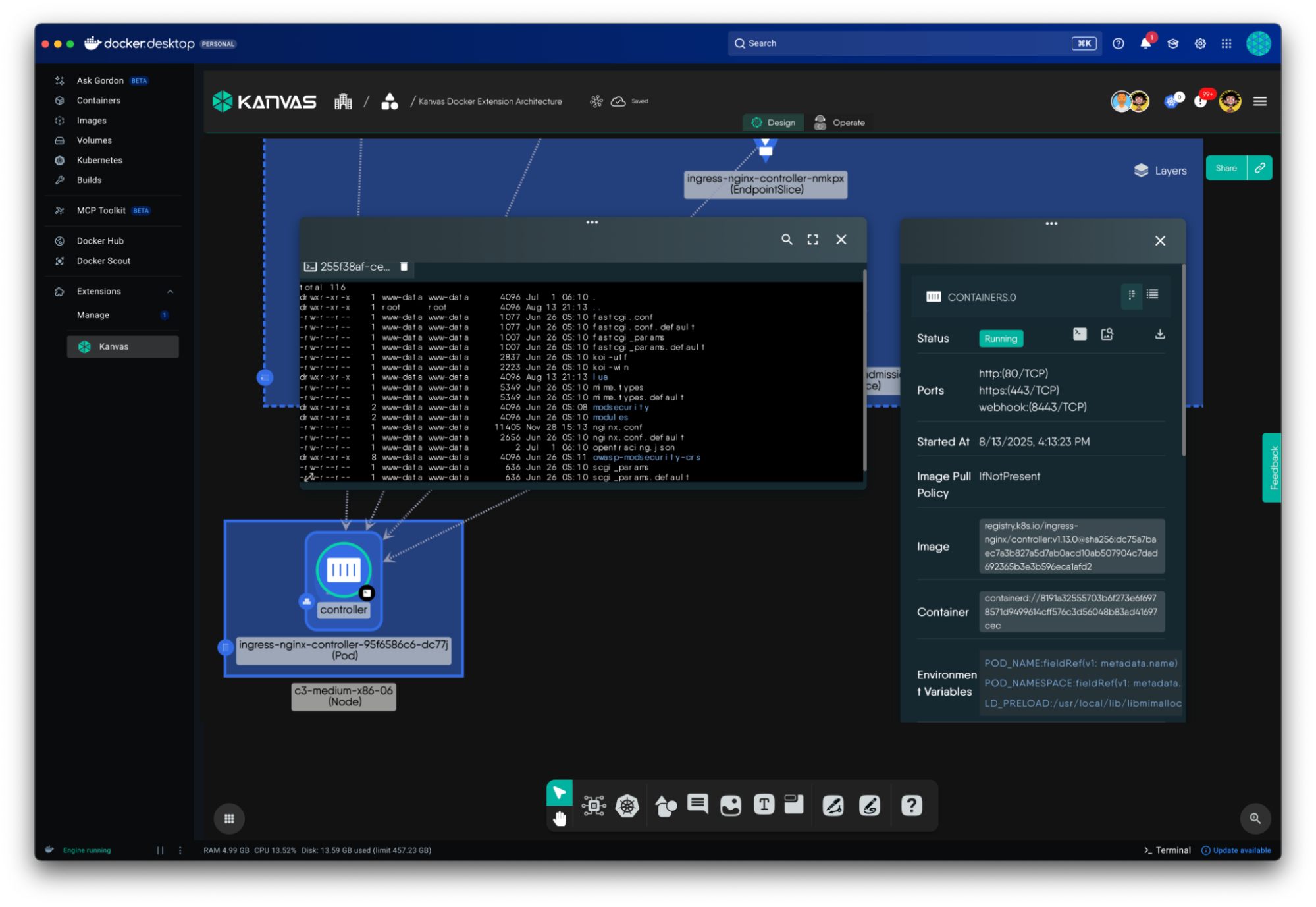Open the shapes tool in bottom toolbar
The width and height of the screenshot is (1316, 907).
click(x=666, y=805)
